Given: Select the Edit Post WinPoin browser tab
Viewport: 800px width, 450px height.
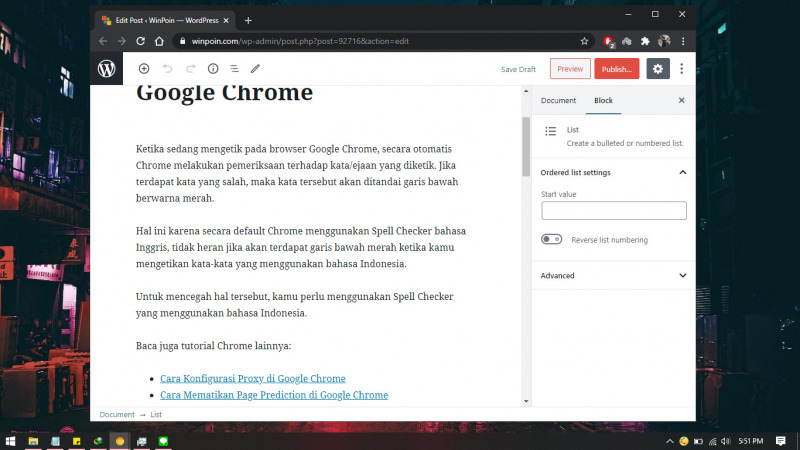Looking at the screenshot, I should tap(165, 20).
